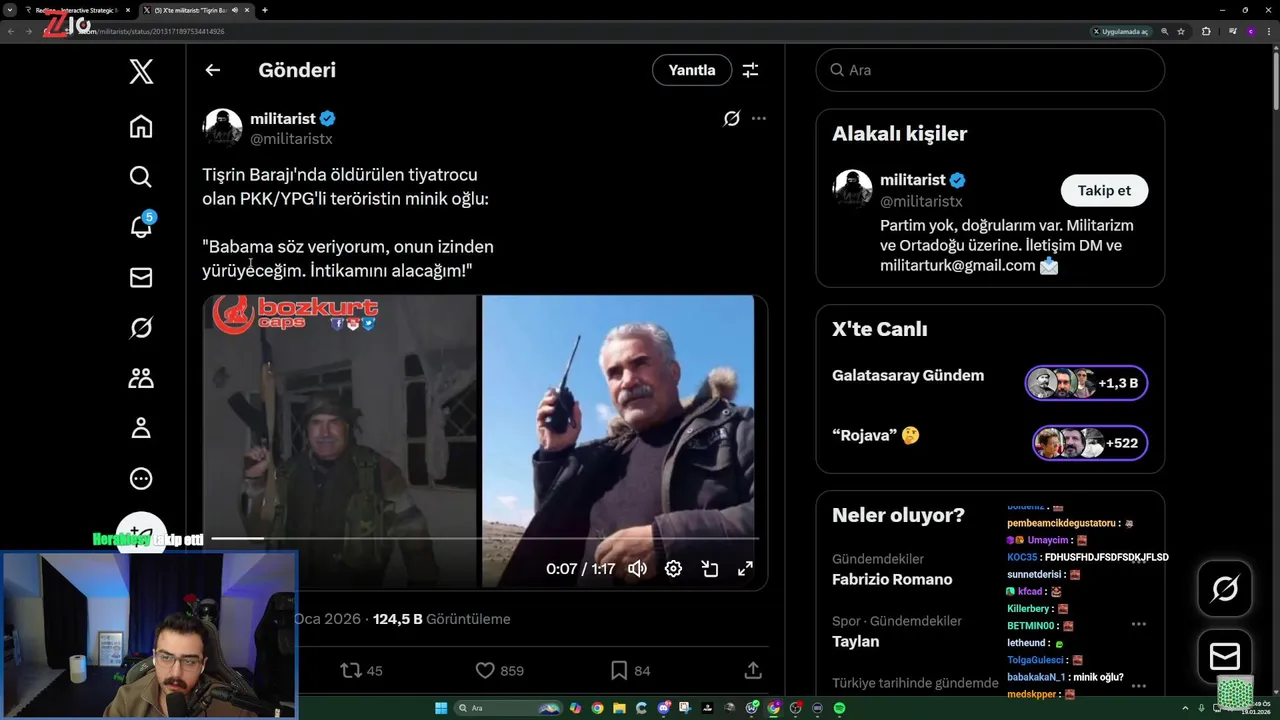Screen dimensions: 1280x720
Task: Open tab search chevron in browser
Action: tap(10, 10)
